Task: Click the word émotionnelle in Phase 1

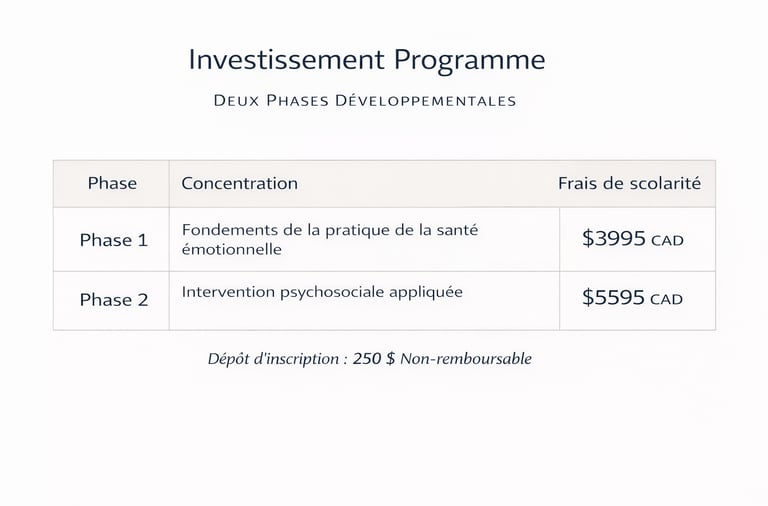Action: click(232, 249)
